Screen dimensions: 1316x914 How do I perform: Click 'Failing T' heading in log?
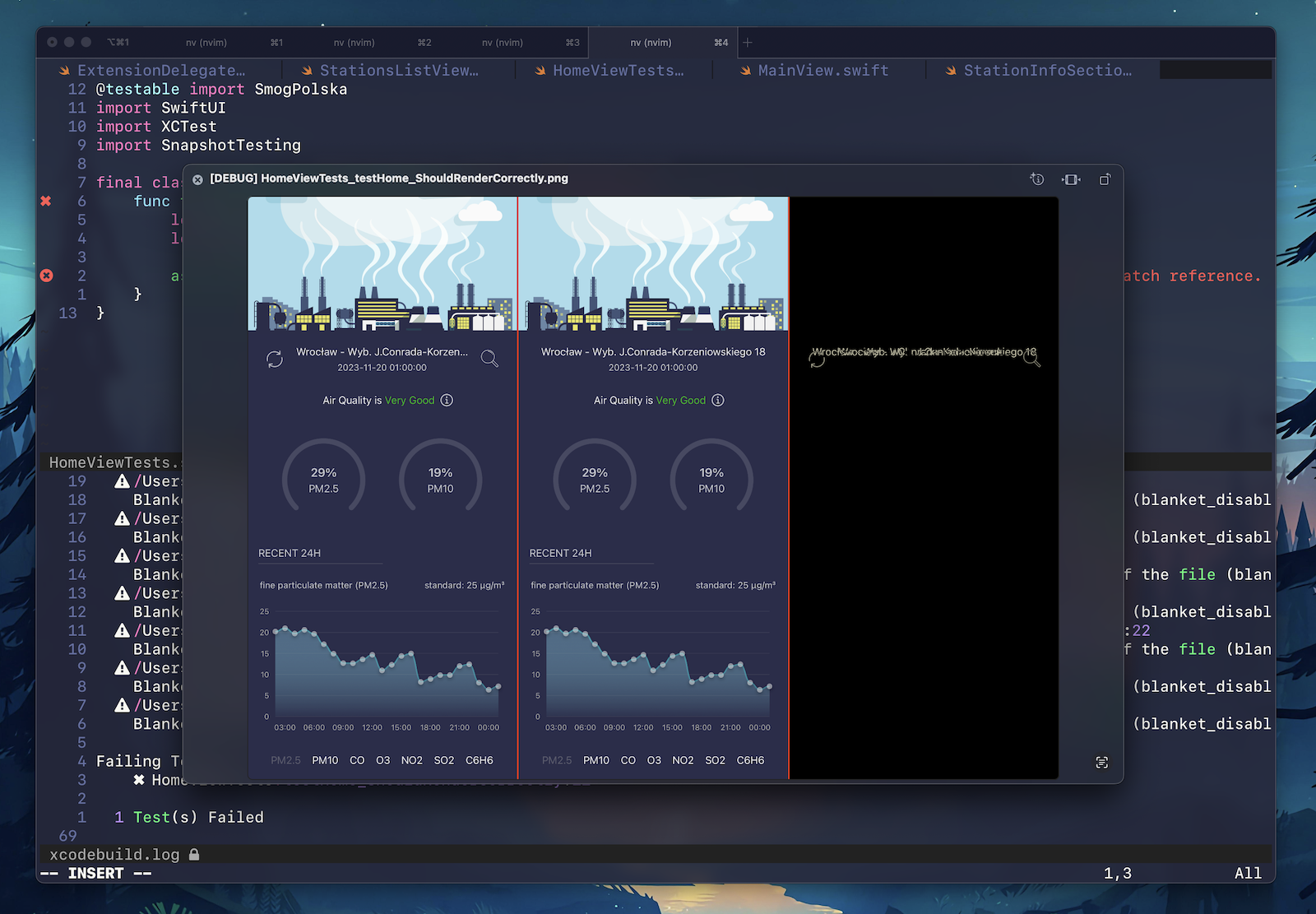pos(138,762)
